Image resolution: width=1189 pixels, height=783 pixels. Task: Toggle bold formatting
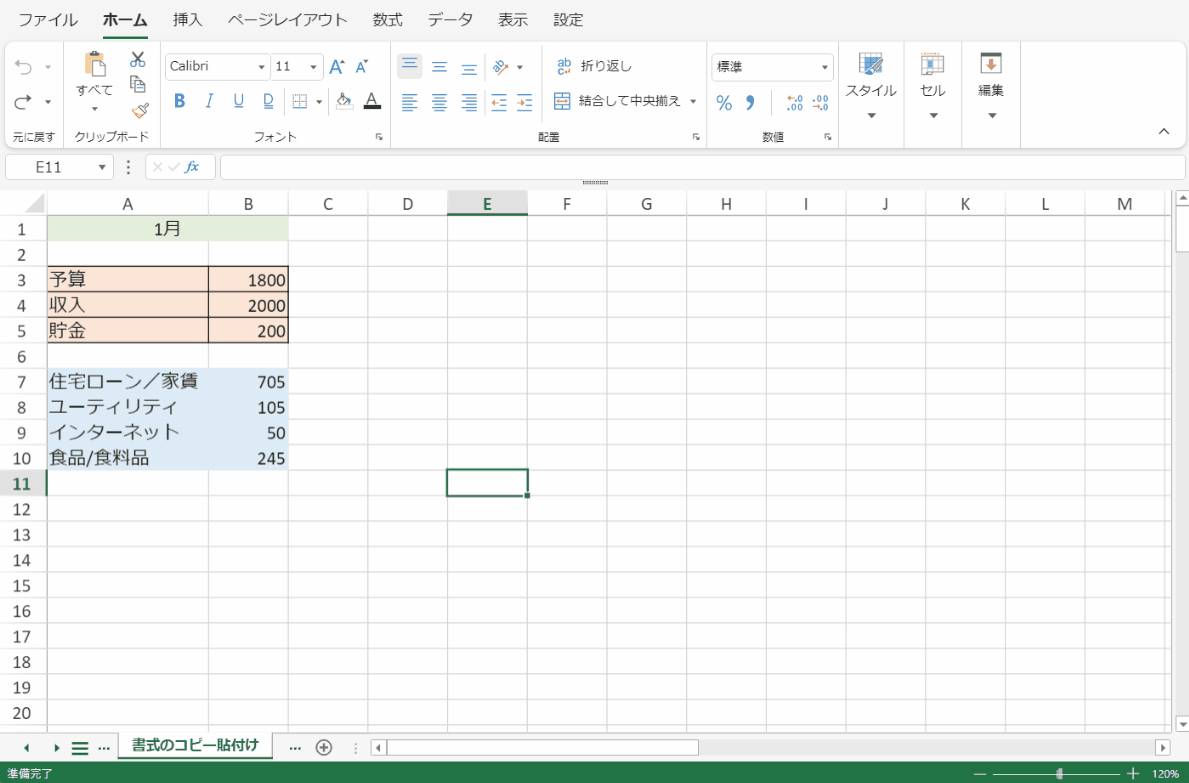point(180,101)
